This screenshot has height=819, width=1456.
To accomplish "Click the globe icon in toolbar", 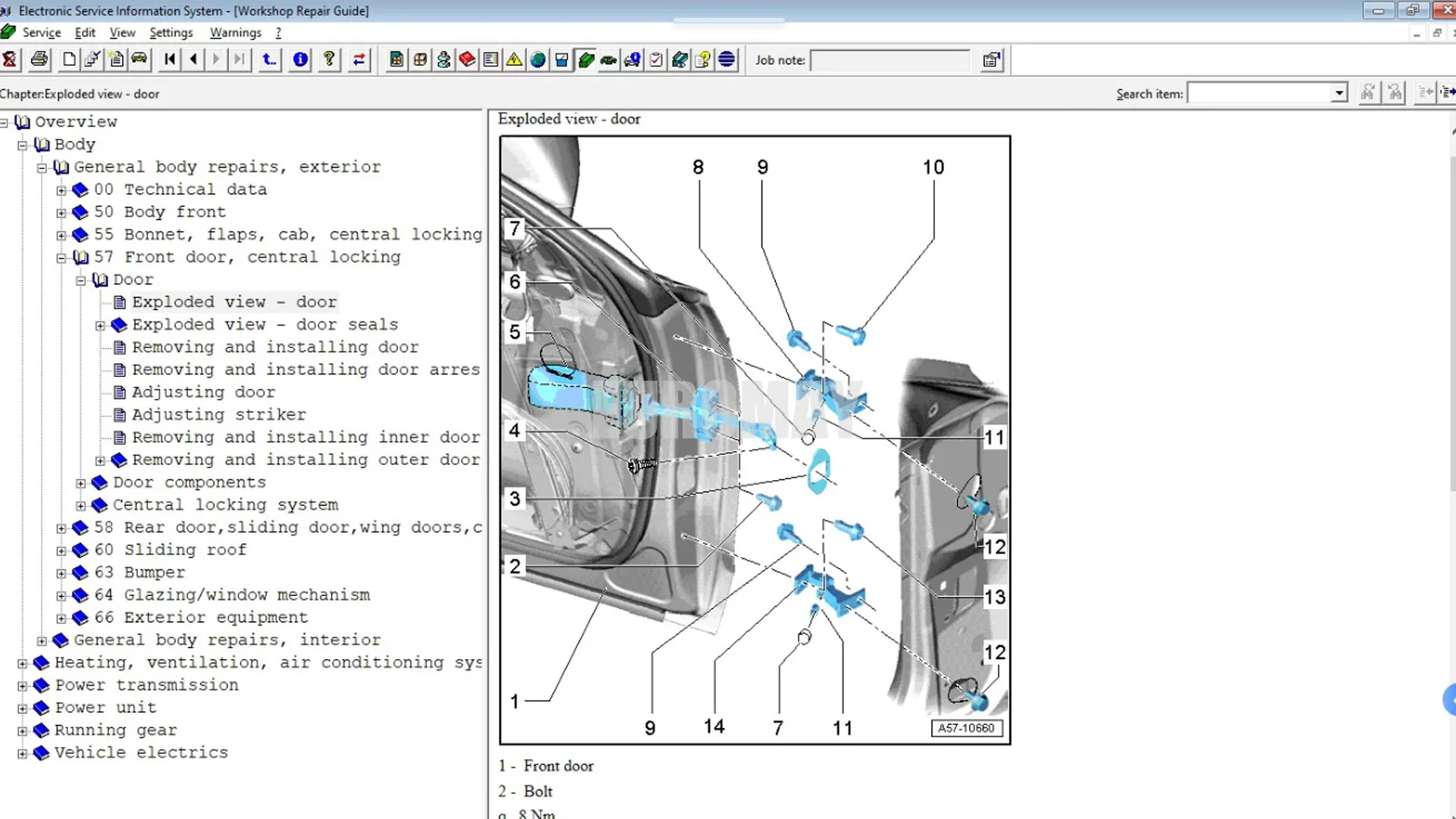I will click(x=538, y=59).
